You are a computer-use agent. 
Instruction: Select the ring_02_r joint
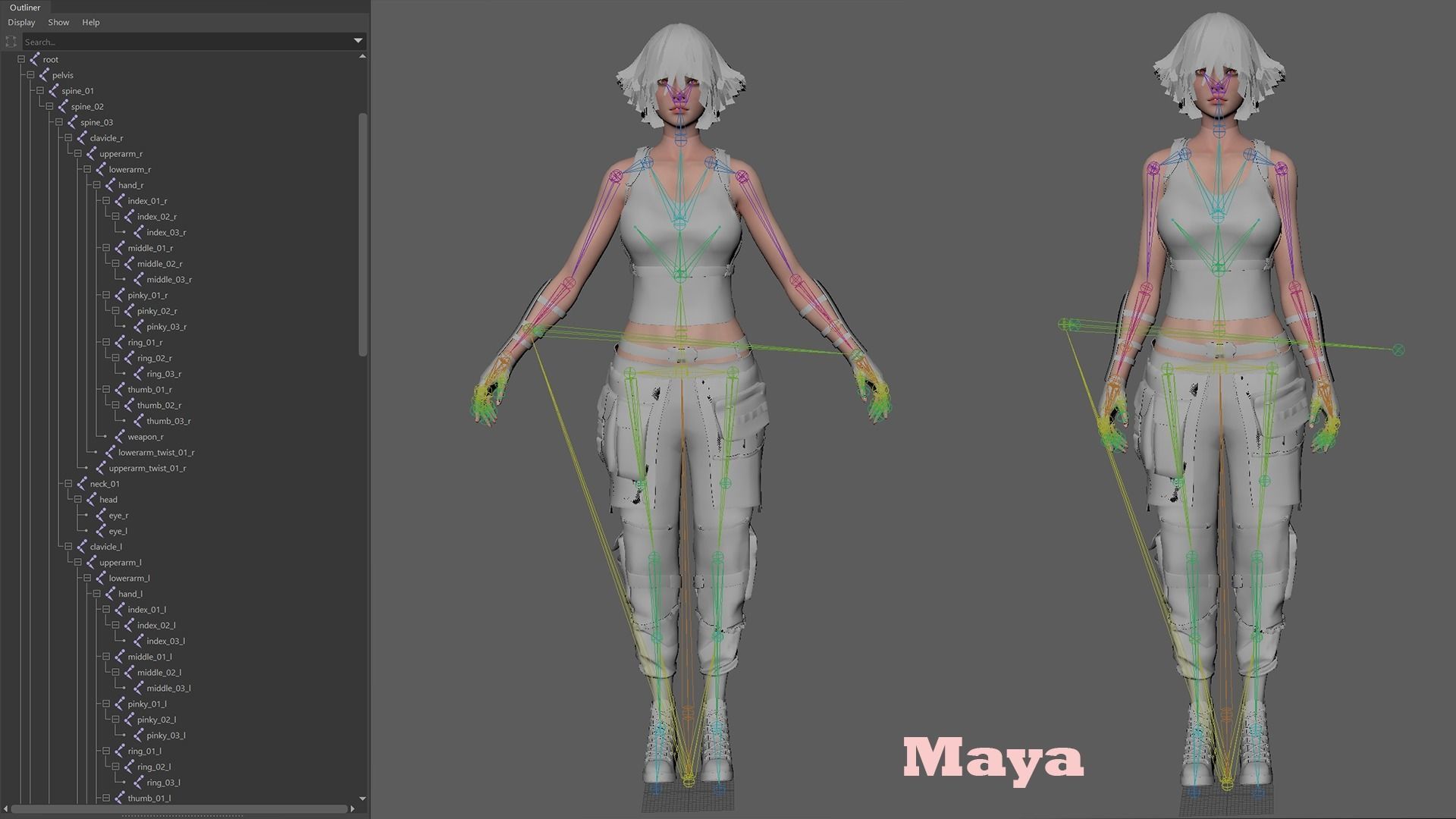154,358
